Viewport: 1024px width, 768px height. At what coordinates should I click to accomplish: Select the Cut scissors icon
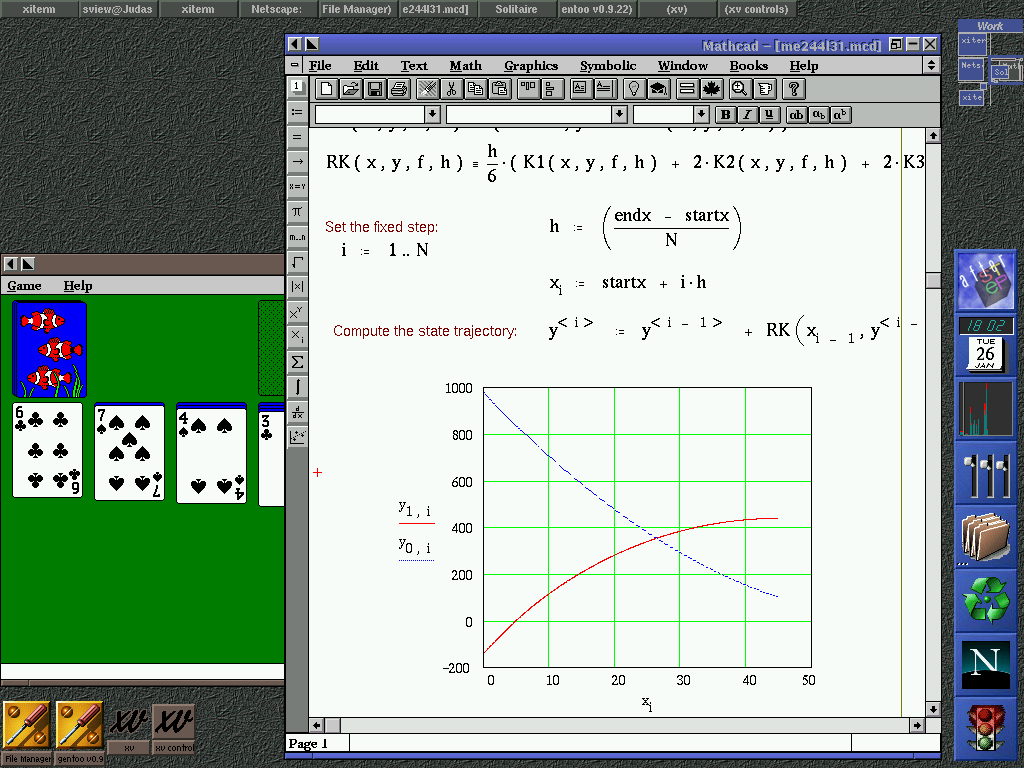pyautogui.click(x=451, y=89)
